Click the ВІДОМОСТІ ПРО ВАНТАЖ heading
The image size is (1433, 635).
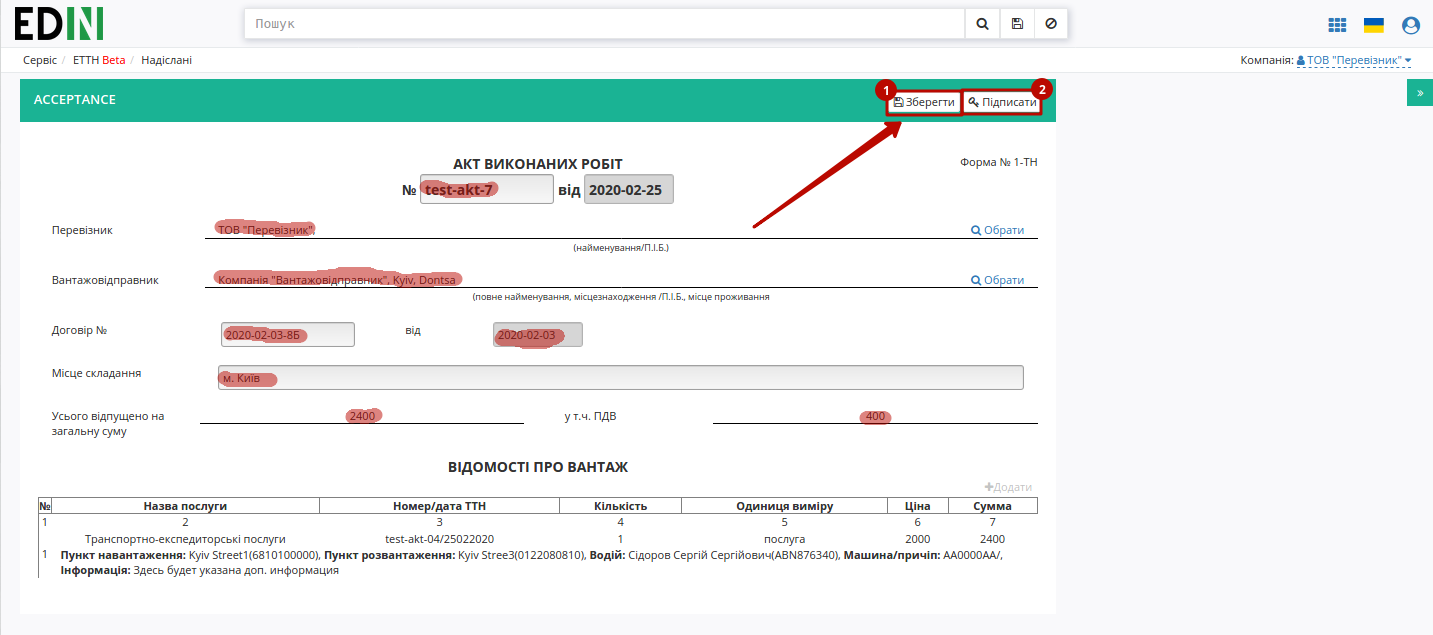tap(538, 467)
